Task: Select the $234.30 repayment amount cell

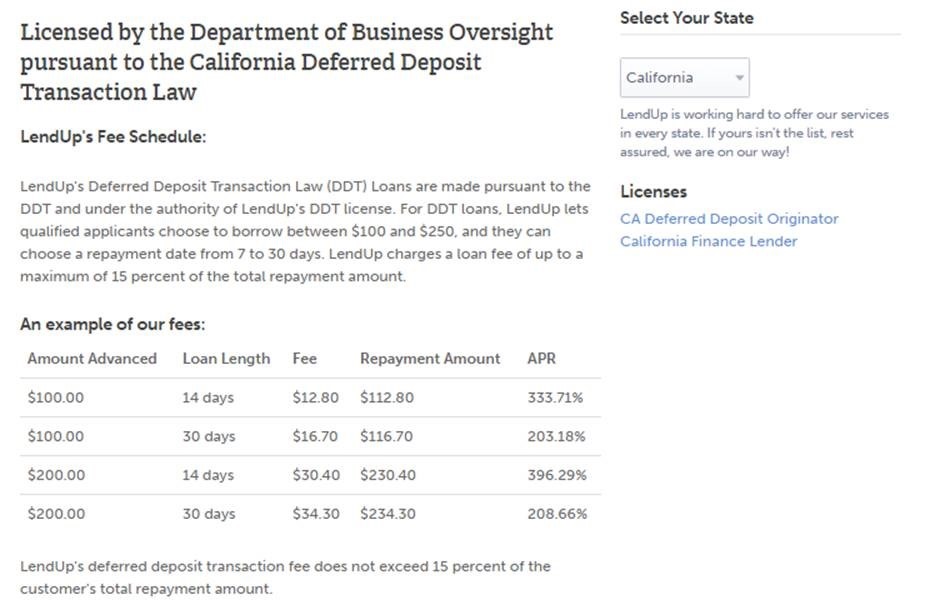Action: (x=388, y=514)
